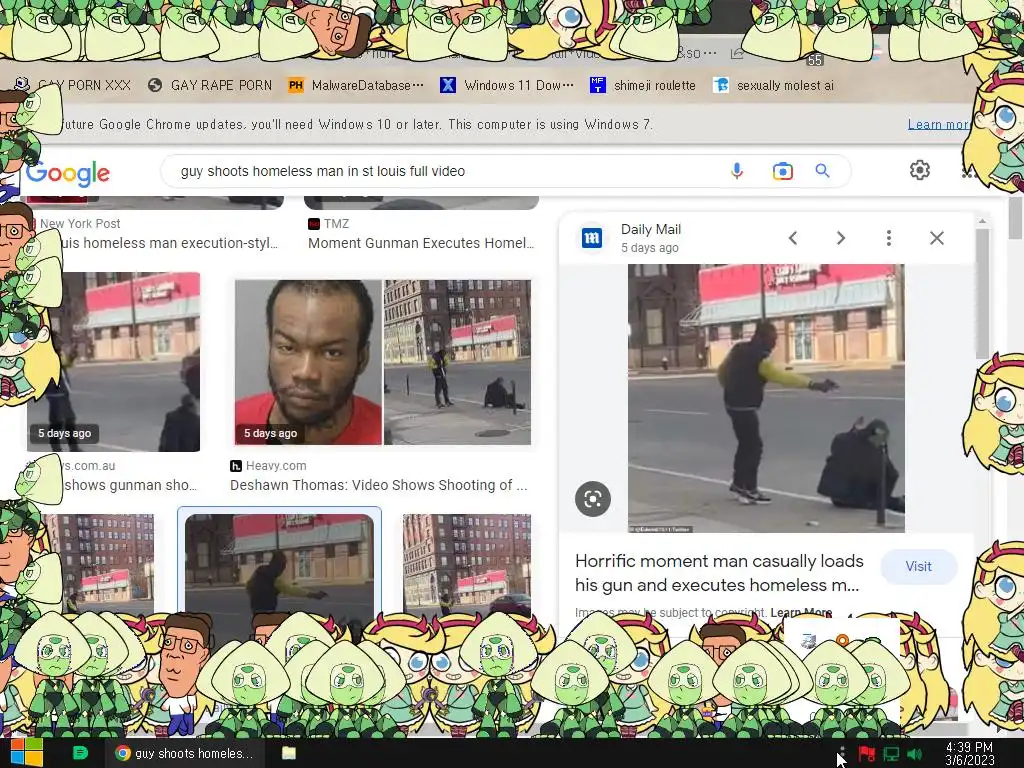Click the preview panel scrollbar thumb
This screenshot has width=1024, height=768.
[x=982, y=293]
